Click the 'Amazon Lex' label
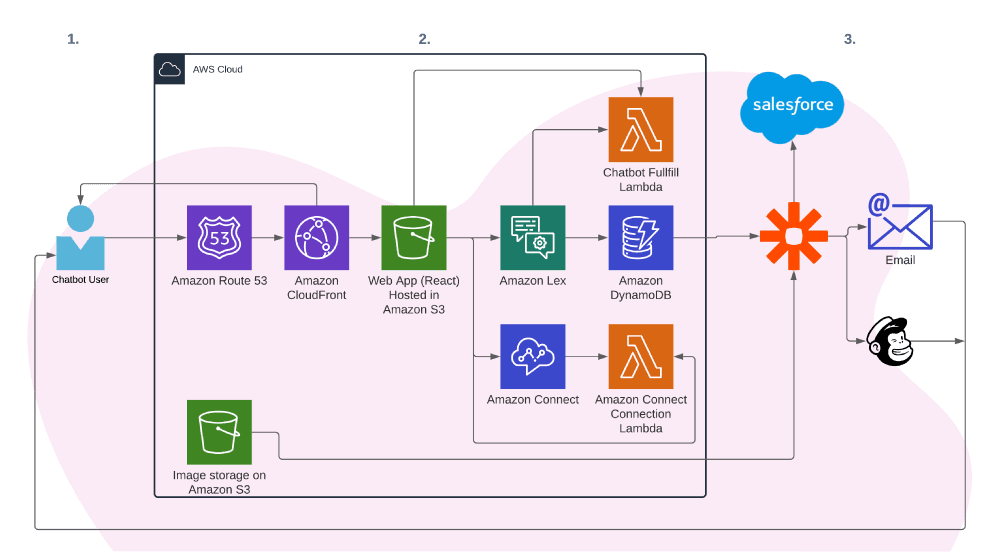1000x555 pixels. (533, 281)
